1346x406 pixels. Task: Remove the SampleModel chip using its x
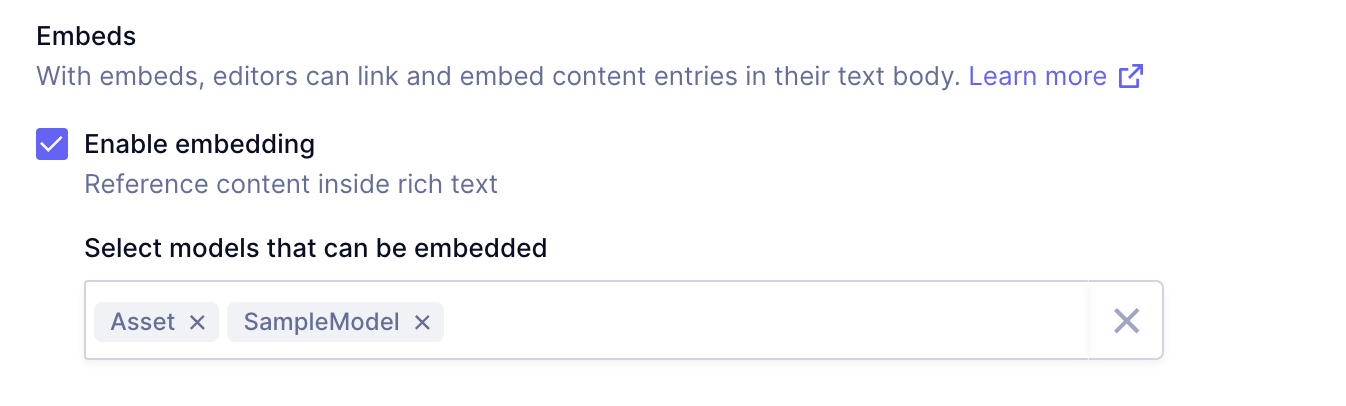pos(422,322)
